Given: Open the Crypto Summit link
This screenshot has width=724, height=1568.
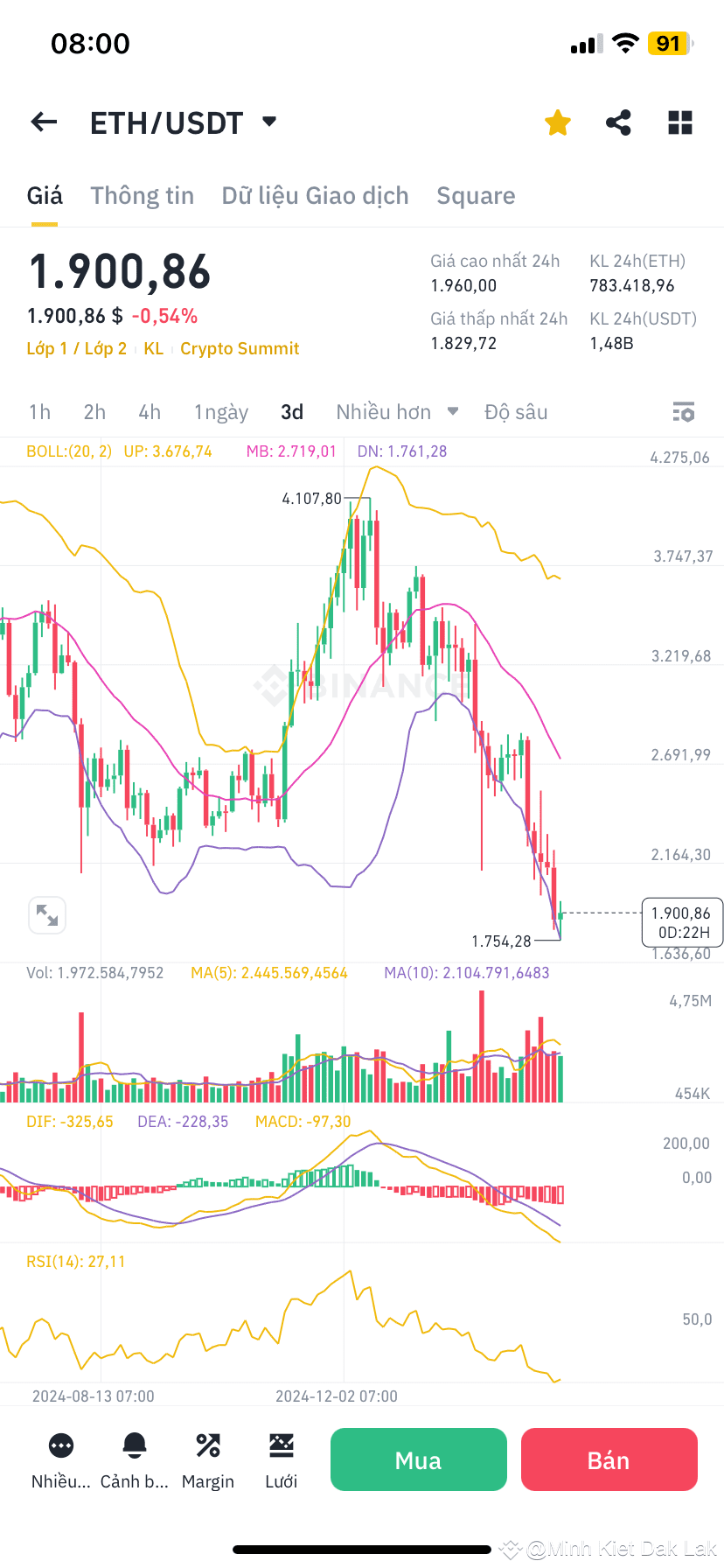Looking at the screenshot, I should (240, 348).
